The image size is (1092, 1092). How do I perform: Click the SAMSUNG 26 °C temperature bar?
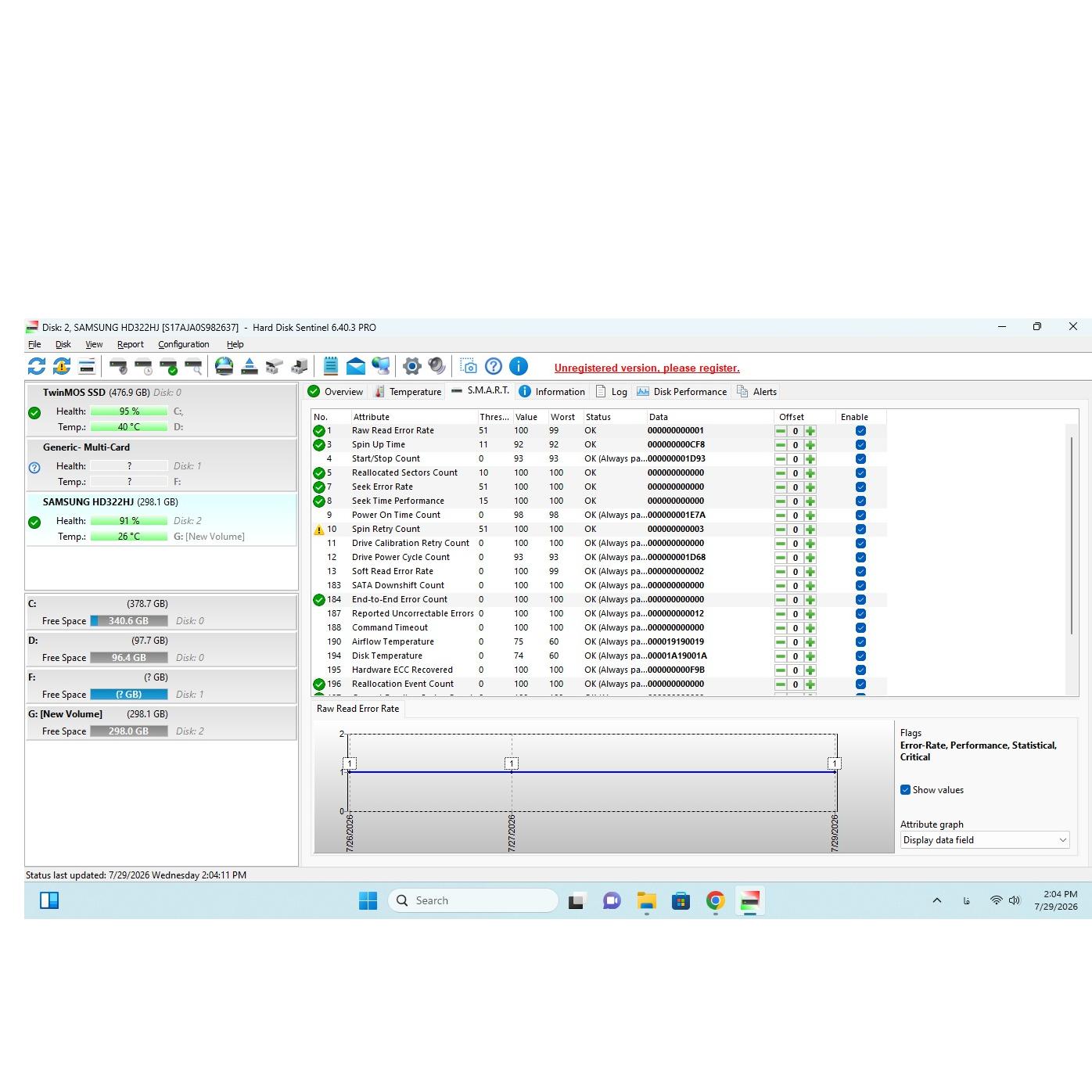point(129,537)
